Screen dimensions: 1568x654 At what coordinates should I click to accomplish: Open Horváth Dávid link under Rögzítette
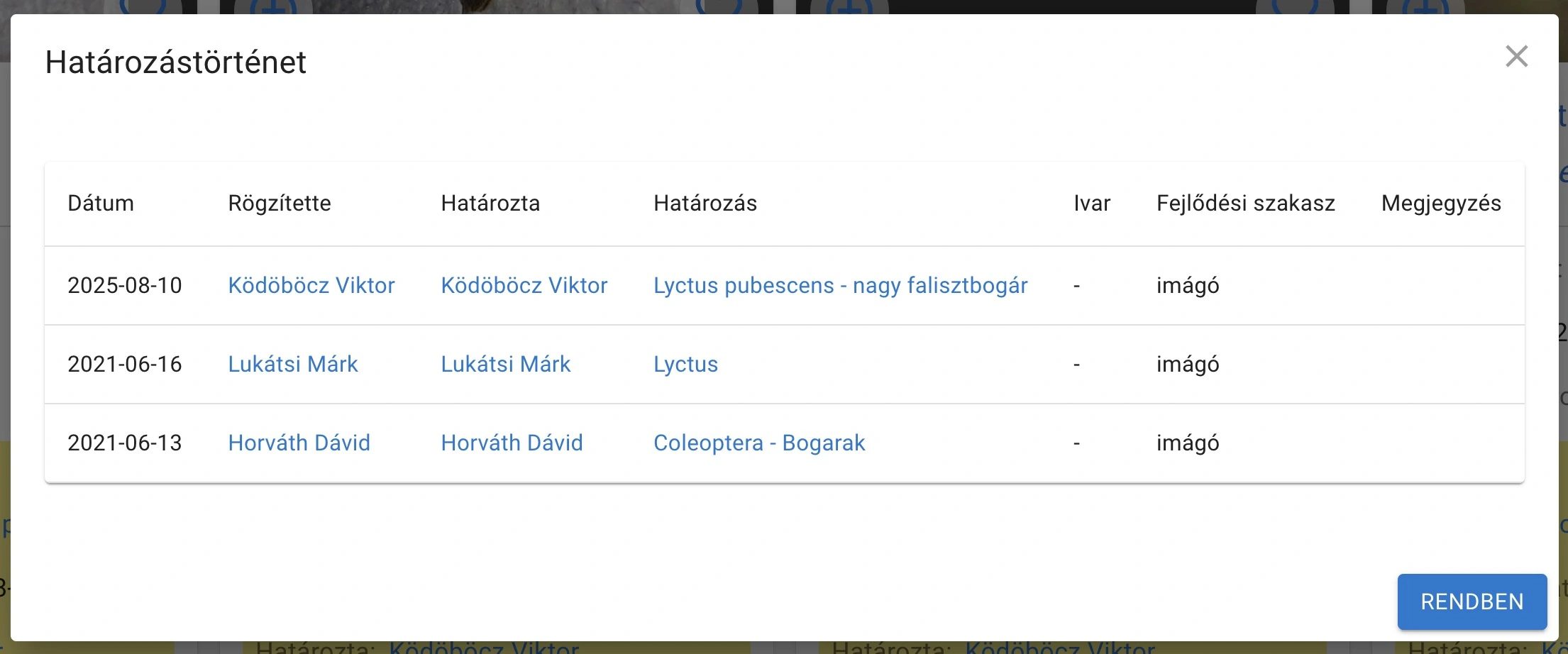coord(299,443)
